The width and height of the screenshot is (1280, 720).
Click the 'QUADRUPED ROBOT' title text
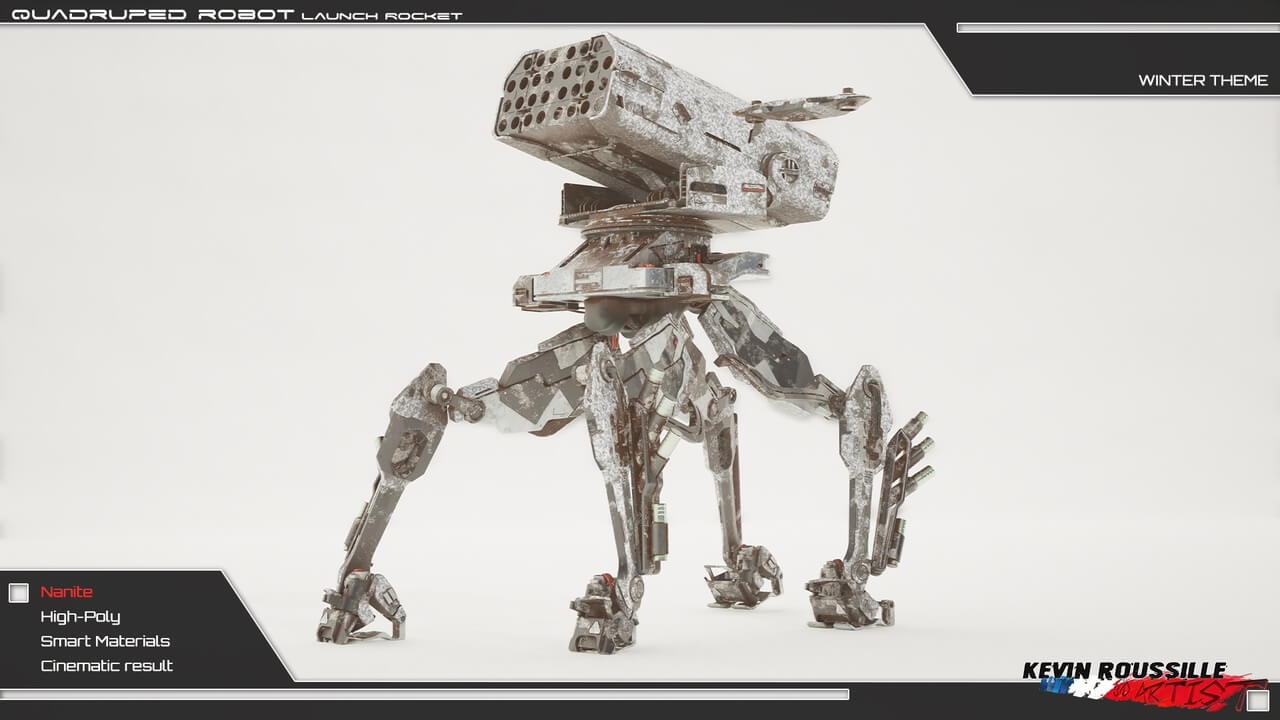point(152,14)
